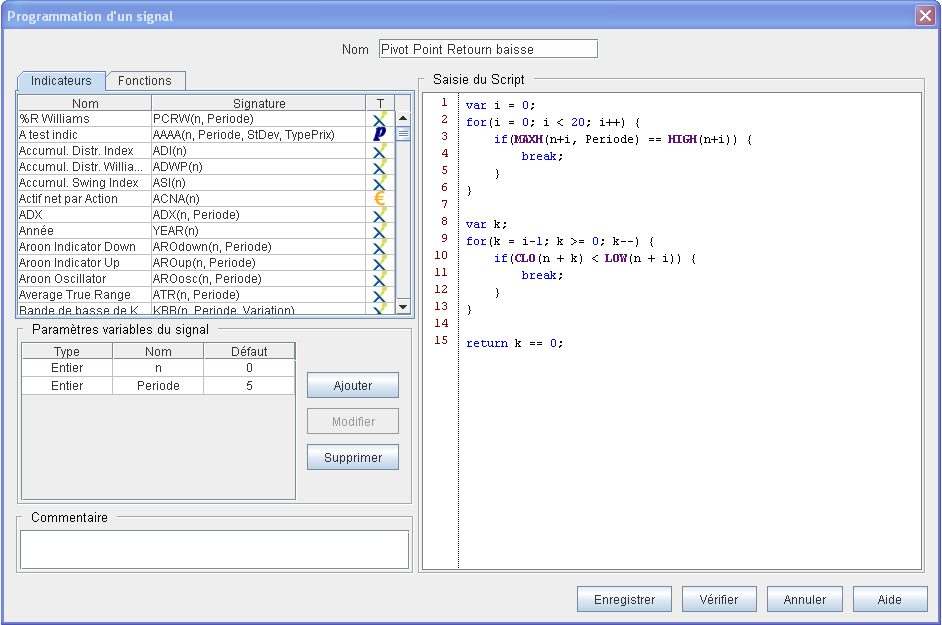Click the type icon in the ADX row

coord(379,215)
